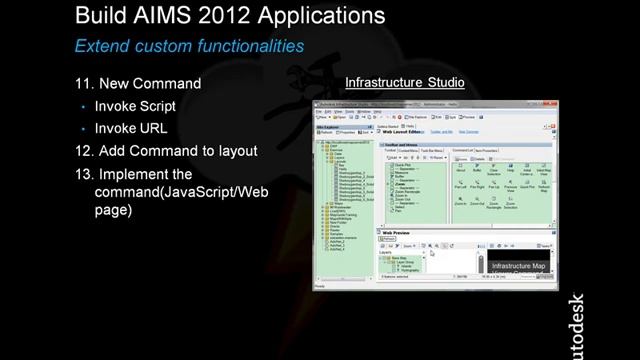640x360 pixels.
Task: Select Measure in the toolbar items list
Action: click(402, 173)
